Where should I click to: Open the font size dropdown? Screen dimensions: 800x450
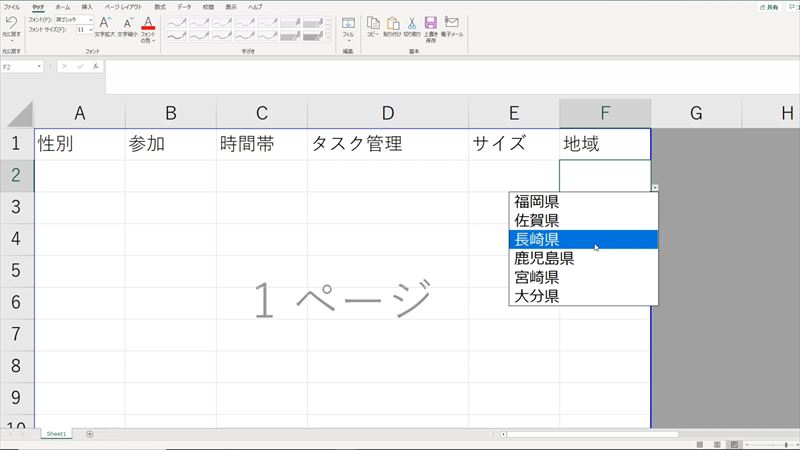click(90, 30)
